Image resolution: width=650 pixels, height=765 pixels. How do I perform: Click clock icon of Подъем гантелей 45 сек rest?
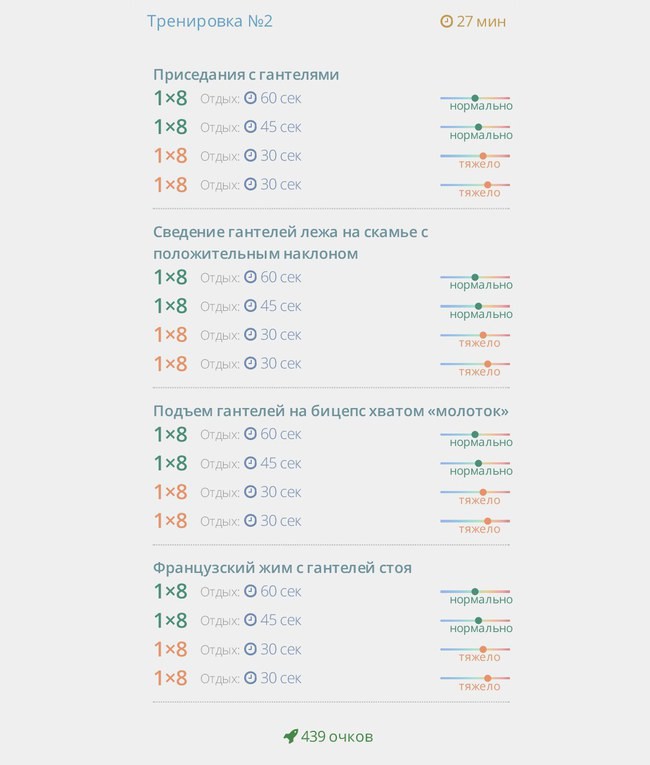coord(250,463)
